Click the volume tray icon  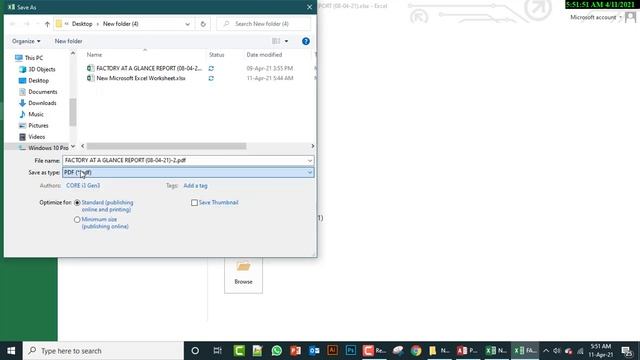(x=557, y=351)
